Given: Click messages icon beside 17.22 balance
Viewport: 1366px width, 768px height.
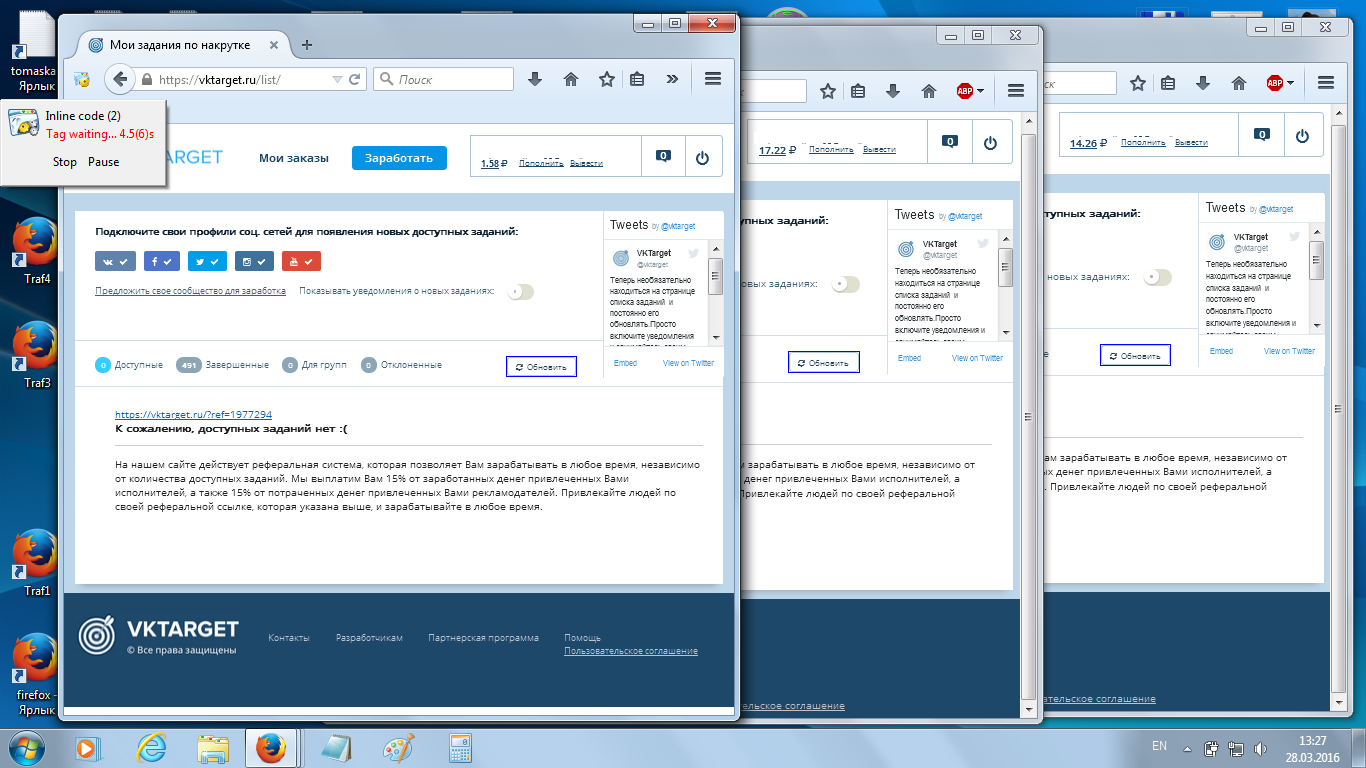Looking at the screenshot, I should point(950,142).
